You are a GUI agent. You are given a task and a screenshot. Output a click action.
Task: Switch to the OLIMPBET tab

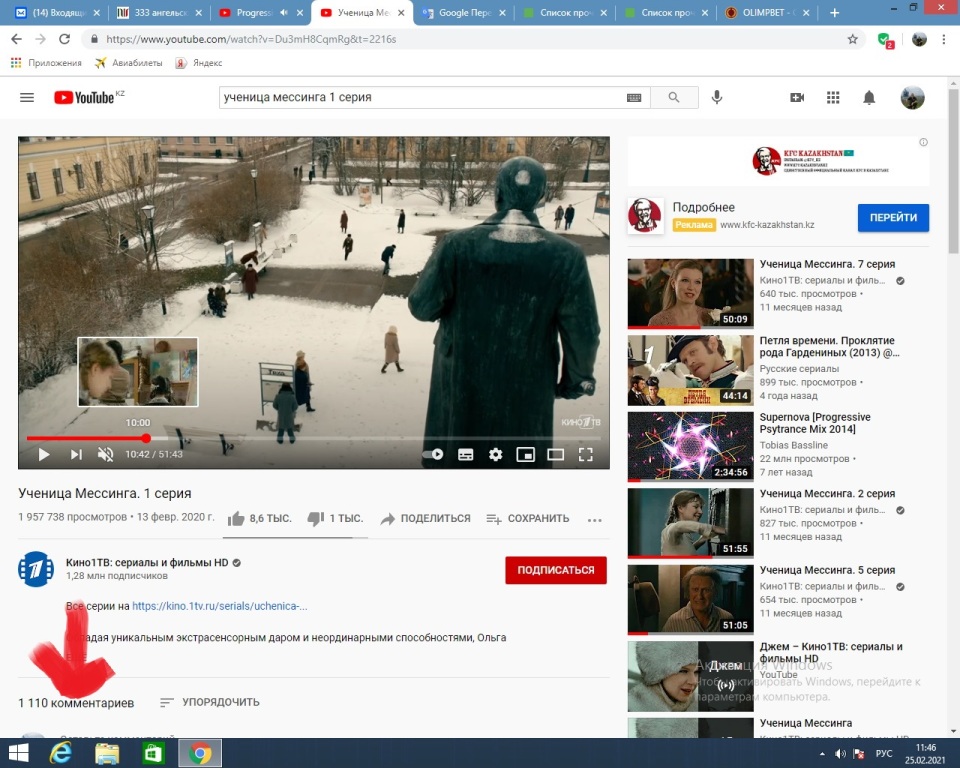[768, 13]
